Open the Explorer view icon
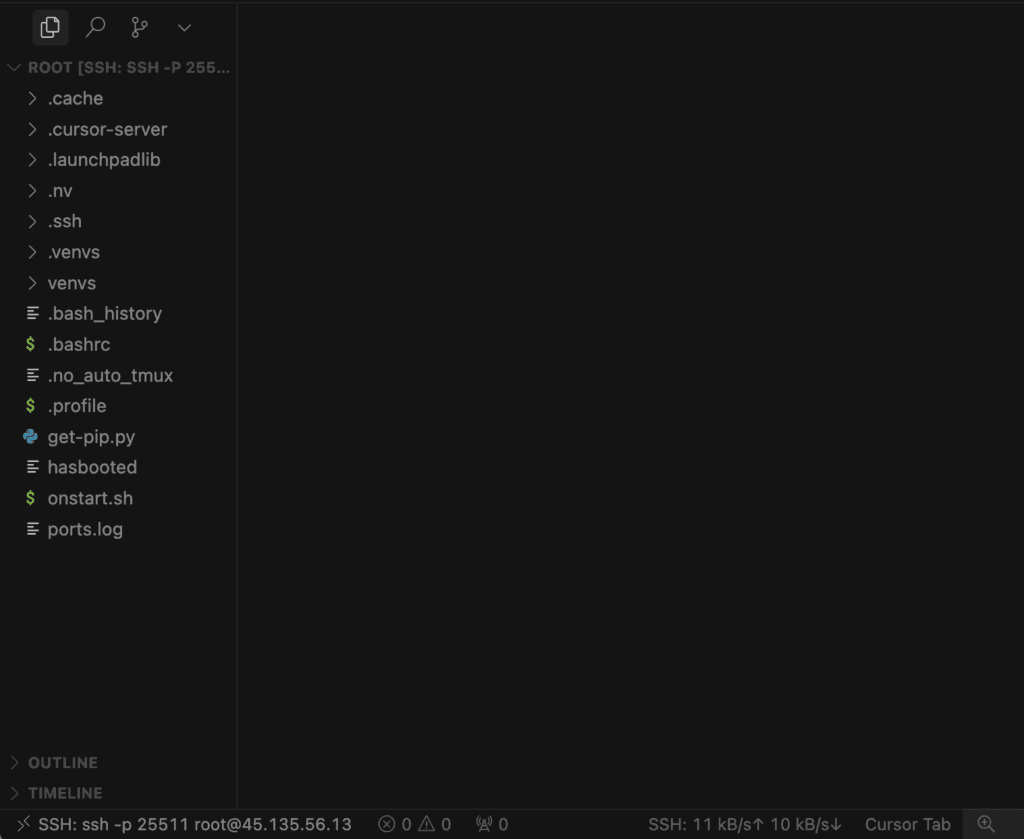The height and width of the screenshot is (839, 1024). tap(50, 27)
